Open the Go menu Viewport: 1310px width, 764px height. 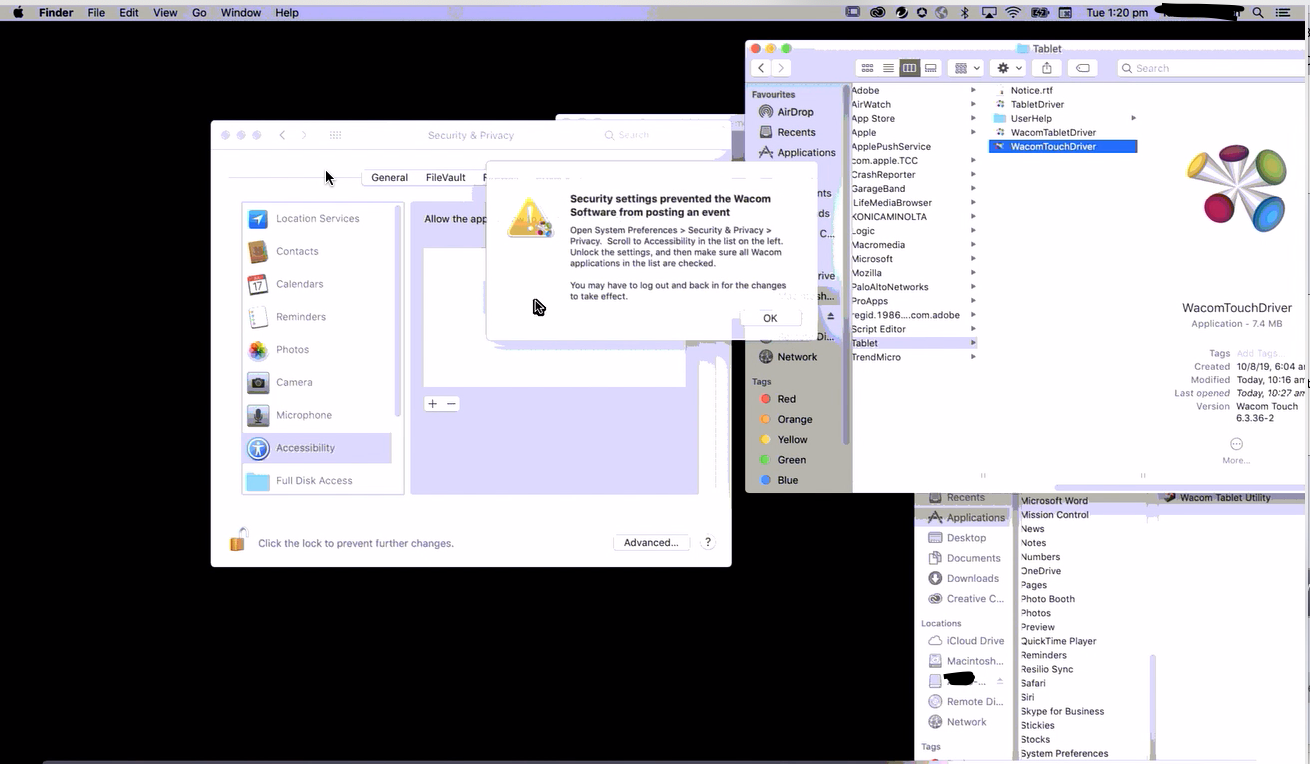click(199, 12)
